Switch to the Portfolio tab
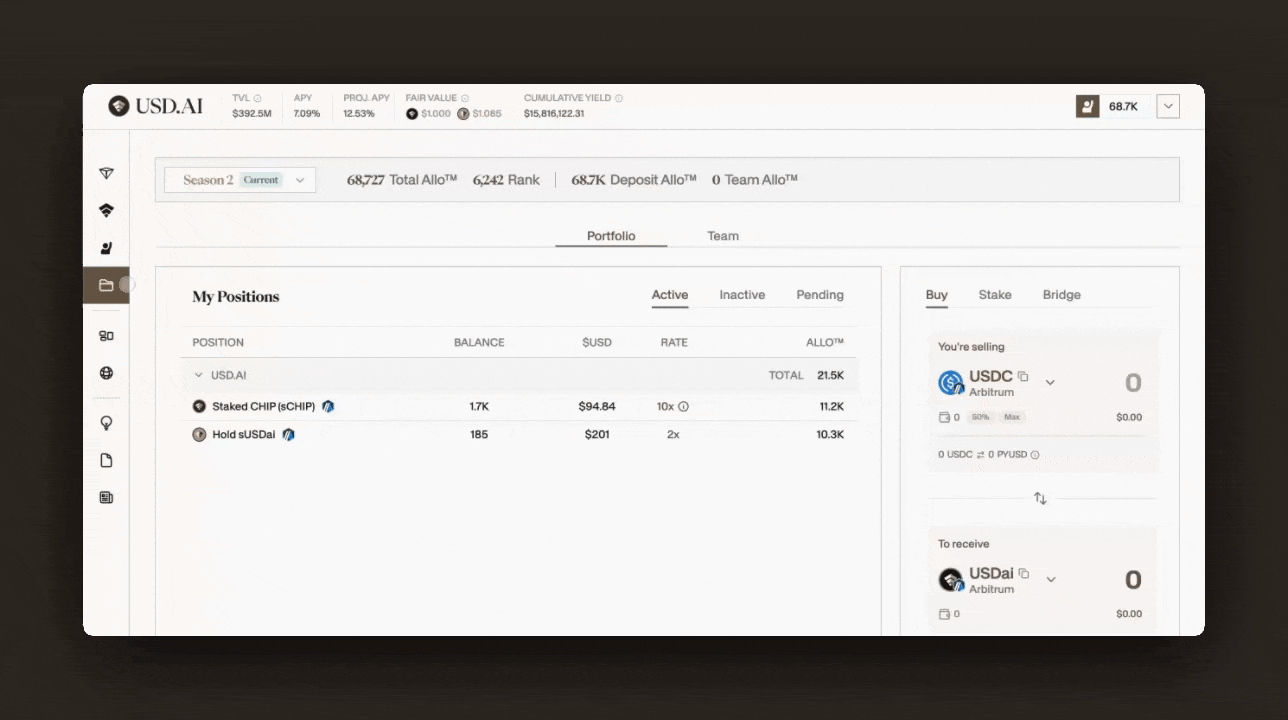Screen dimensions: 1288x720 click(611, 236)
